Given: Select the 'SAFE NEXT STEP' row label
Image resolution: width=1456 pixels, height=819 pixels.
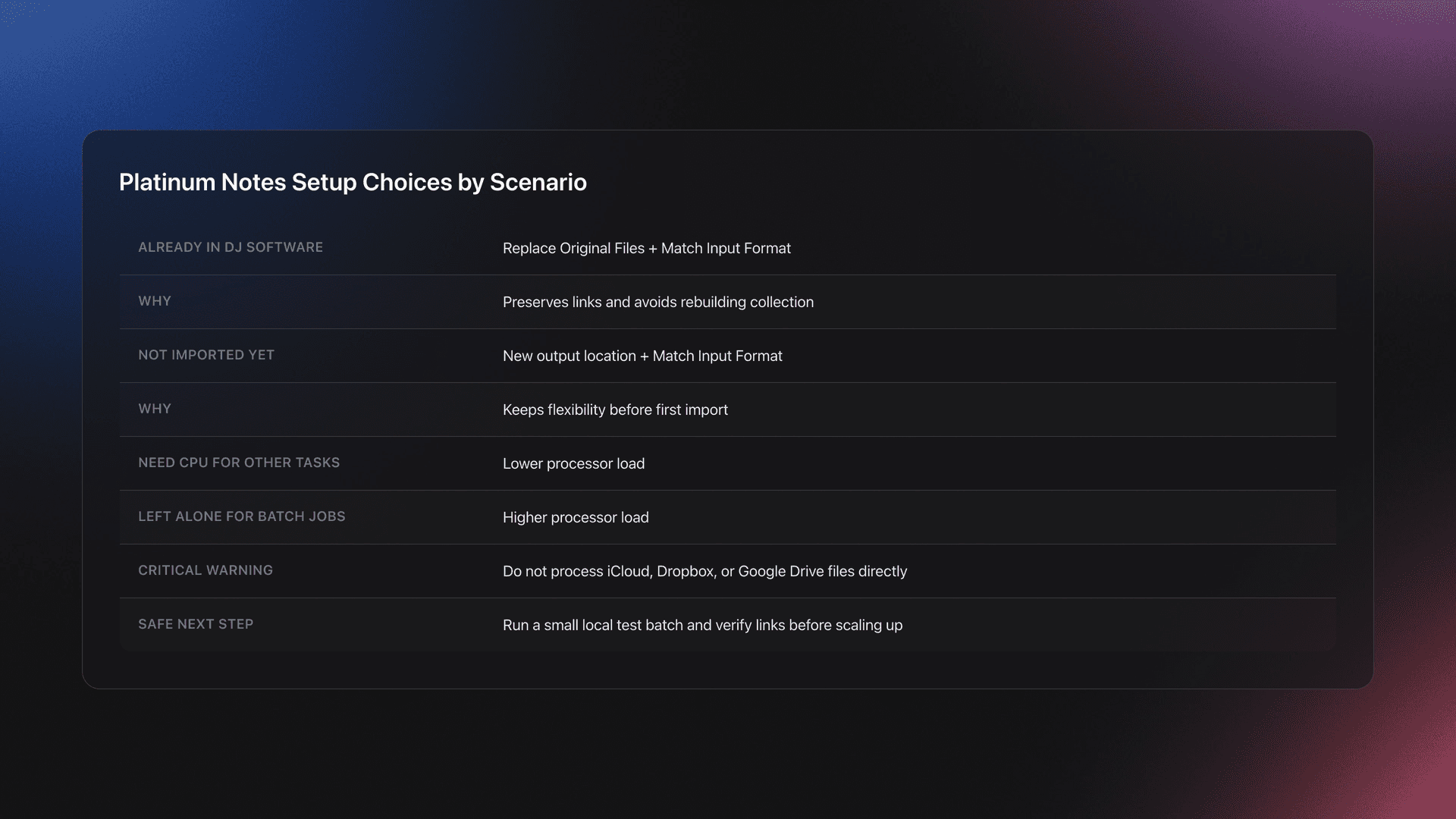Looking at the screenshot, I should coord(196,624).
